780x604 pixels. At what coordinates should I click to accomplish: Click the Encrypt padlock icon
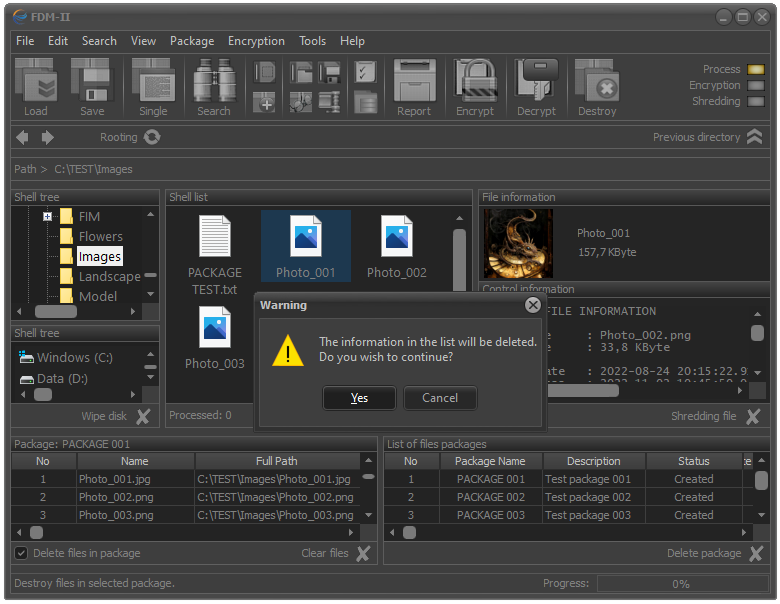[476, 80]
